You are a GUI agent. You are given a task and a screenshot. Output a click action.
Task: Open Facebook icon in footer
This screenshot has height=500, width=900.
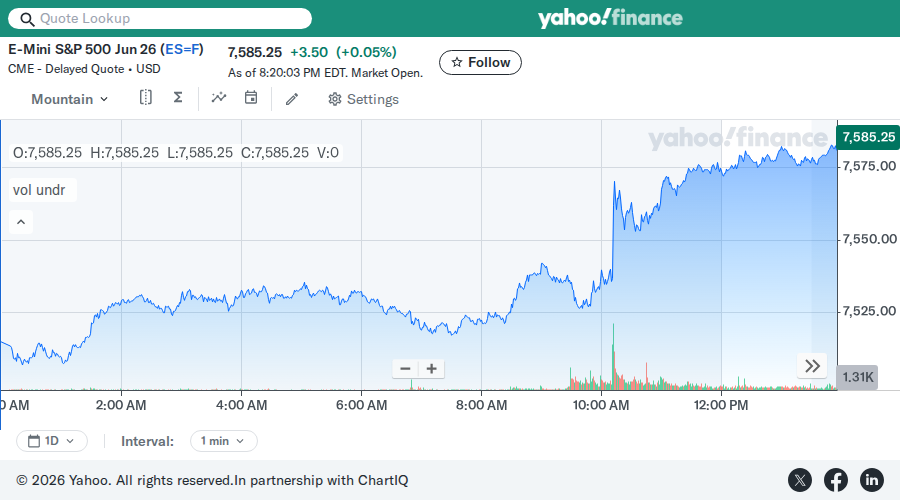click(836, 480)
